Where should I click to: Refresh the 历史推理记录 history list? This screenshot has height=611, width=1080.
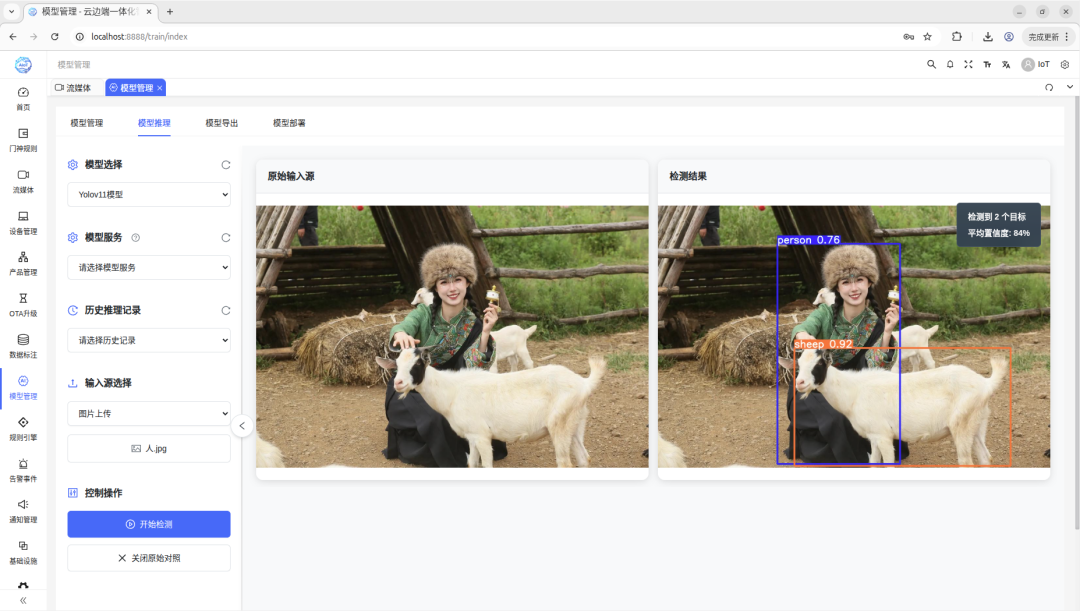click(x=225, y=311)
